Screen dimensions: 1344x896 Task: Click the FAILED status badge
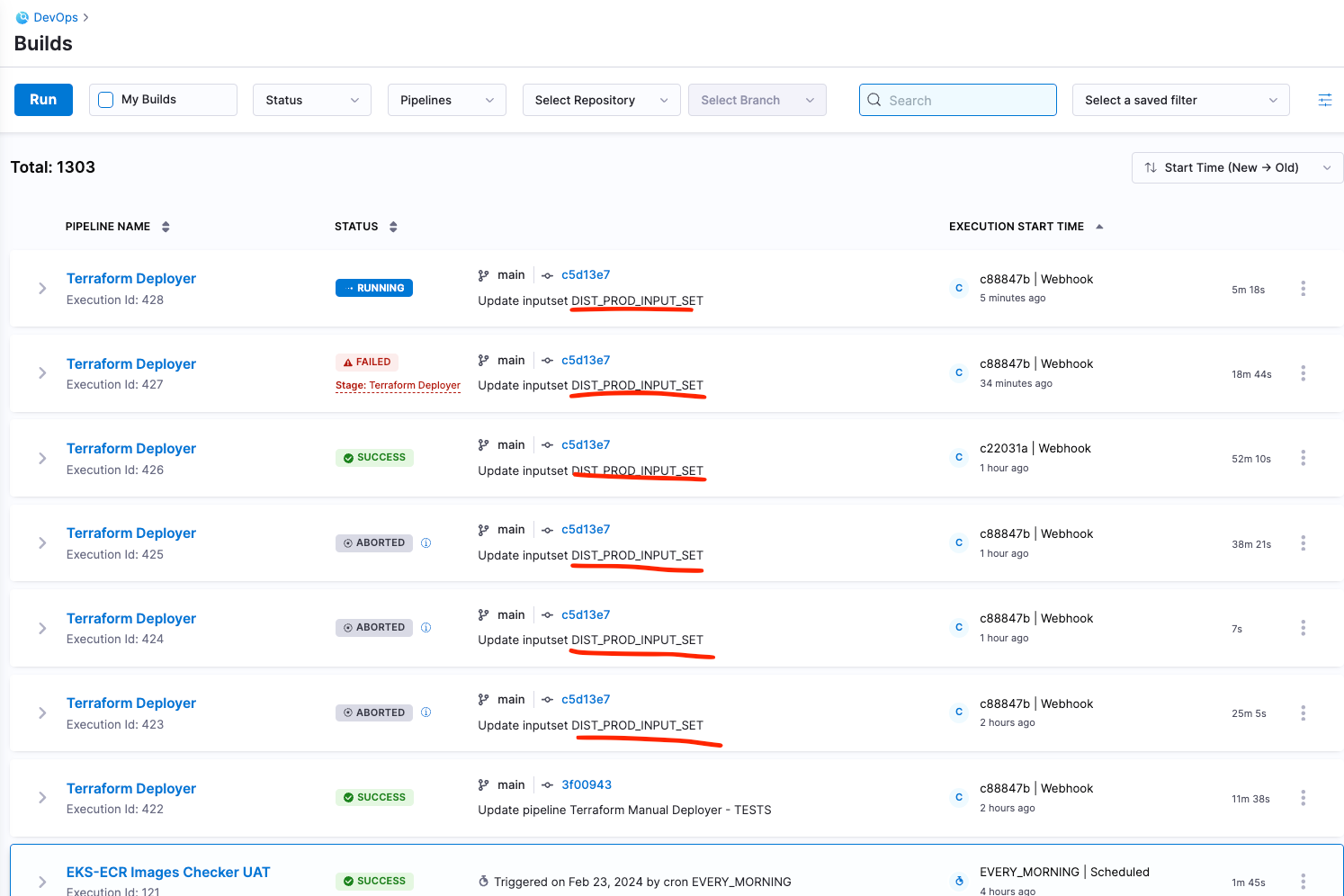click(x=367, y=362)
